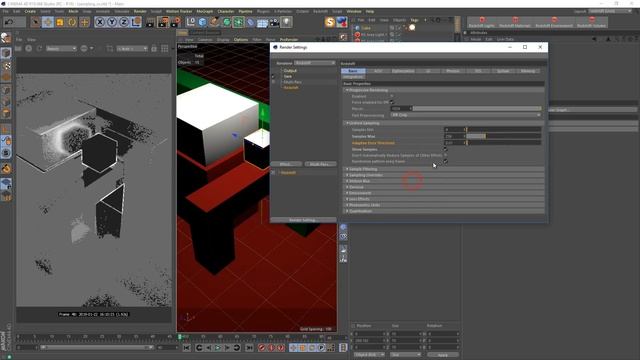Open the Fast Preprocessing IPR Only dropdown
Viewport: 640px width, 360px height.
(x=466, y=115)
